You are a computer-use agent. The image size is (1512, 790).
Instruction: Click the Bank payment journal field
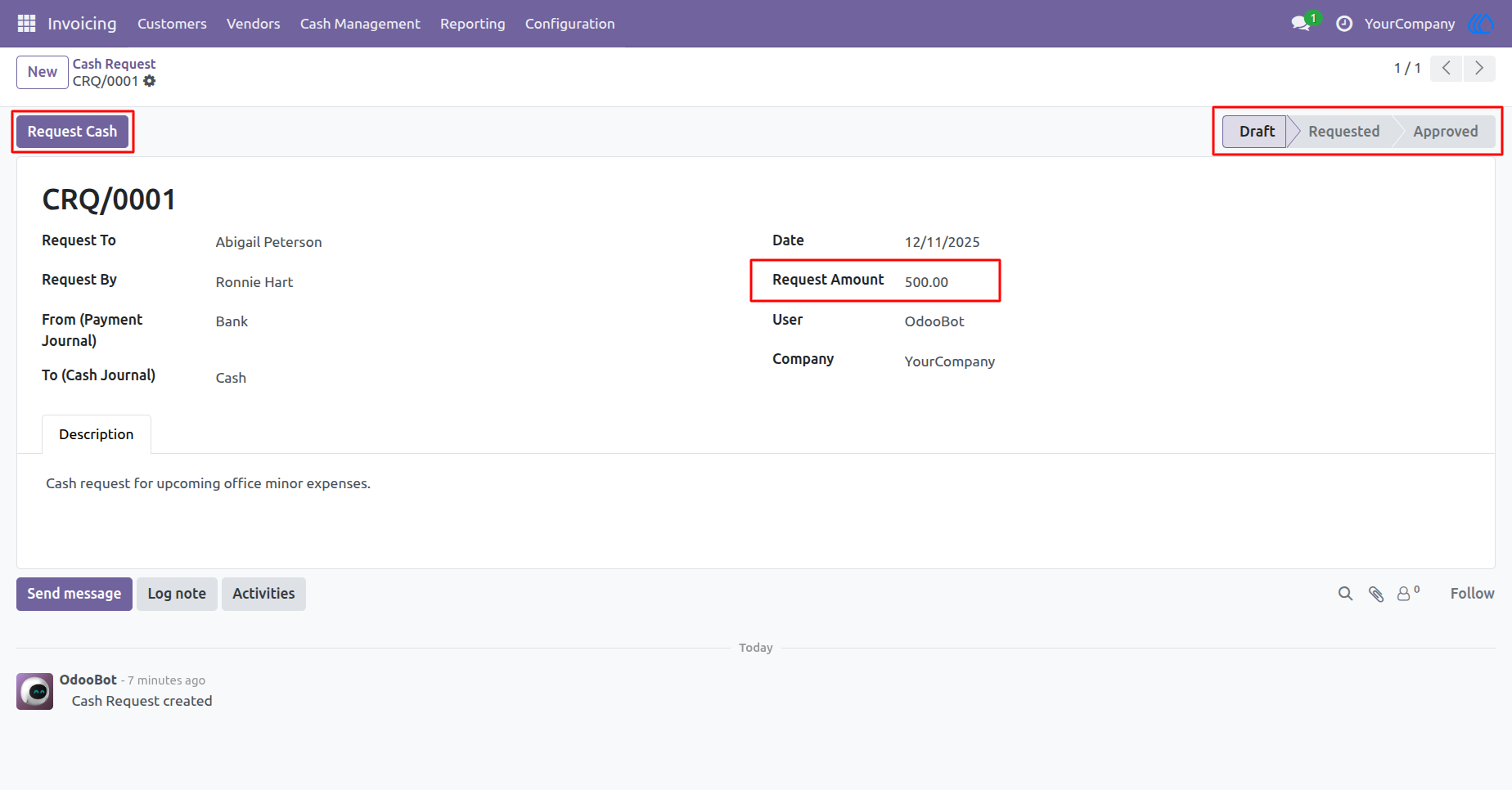[x=232, y=321]
